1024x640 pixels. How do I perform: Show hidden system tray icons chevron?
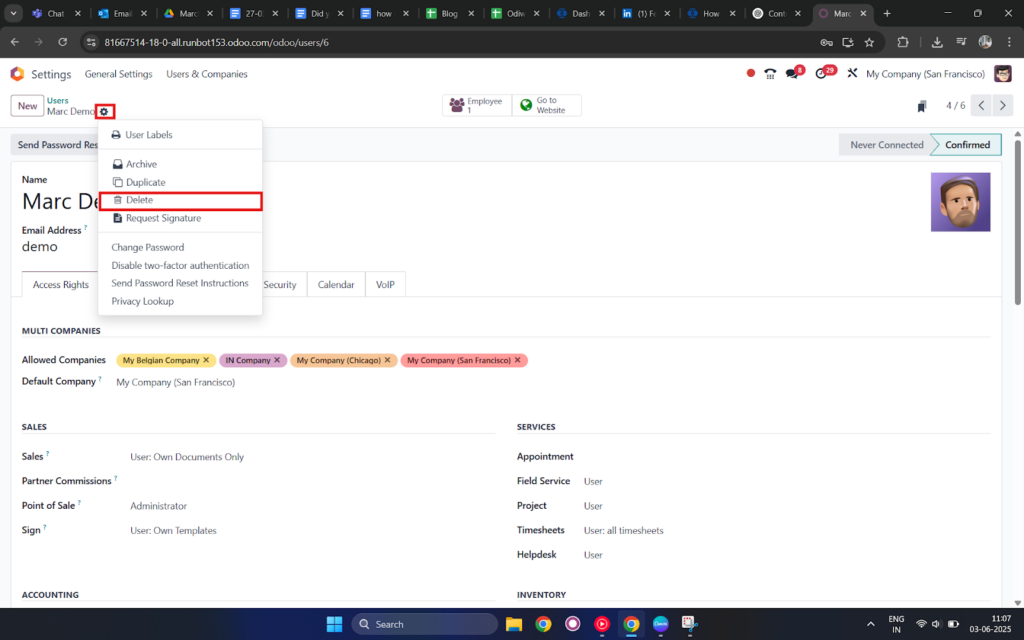point(870,624)
